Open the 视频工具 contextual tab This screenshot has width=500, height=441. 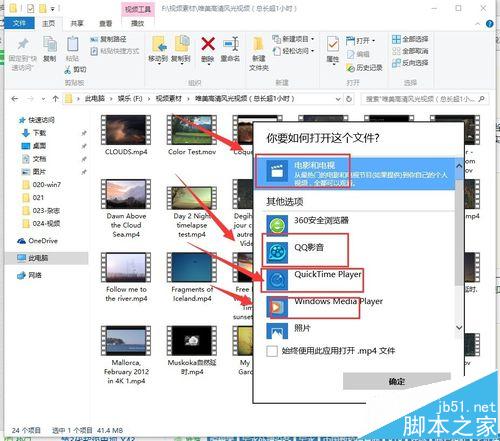pos(137,9)
